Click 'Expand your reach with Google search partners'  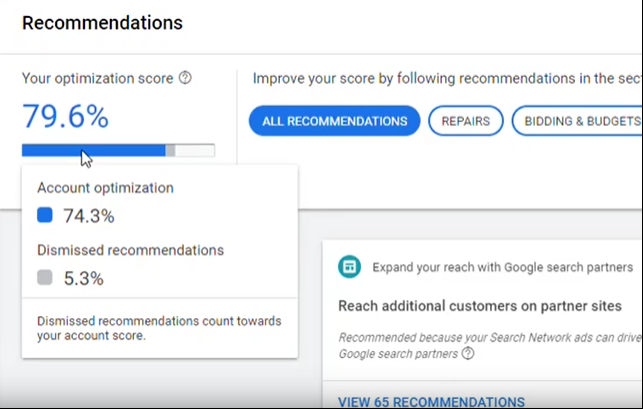(503, 267)
